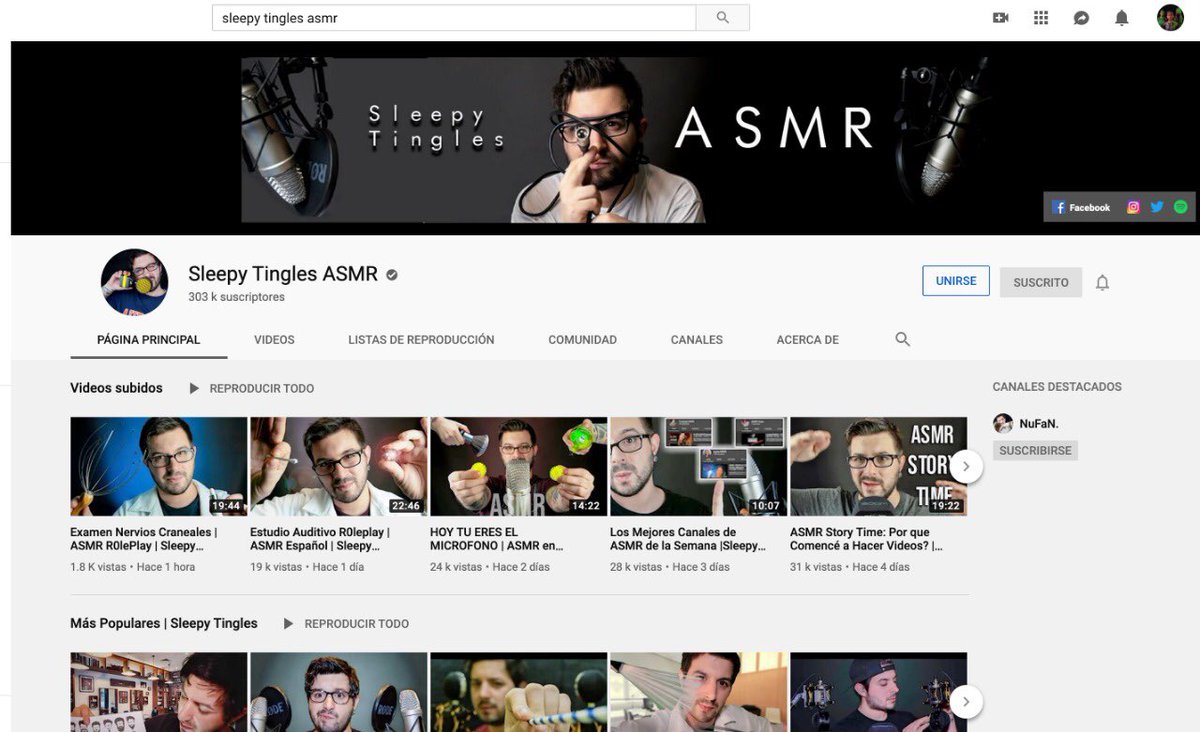Open the Más Populares thumbnail with Rode microphones

click(x=338, y=692)
